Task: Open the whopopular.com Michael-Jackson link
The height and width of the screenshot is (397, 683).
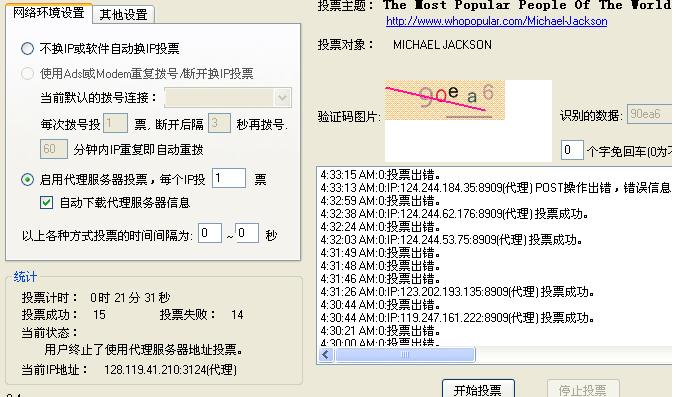Action: point(497,21)
